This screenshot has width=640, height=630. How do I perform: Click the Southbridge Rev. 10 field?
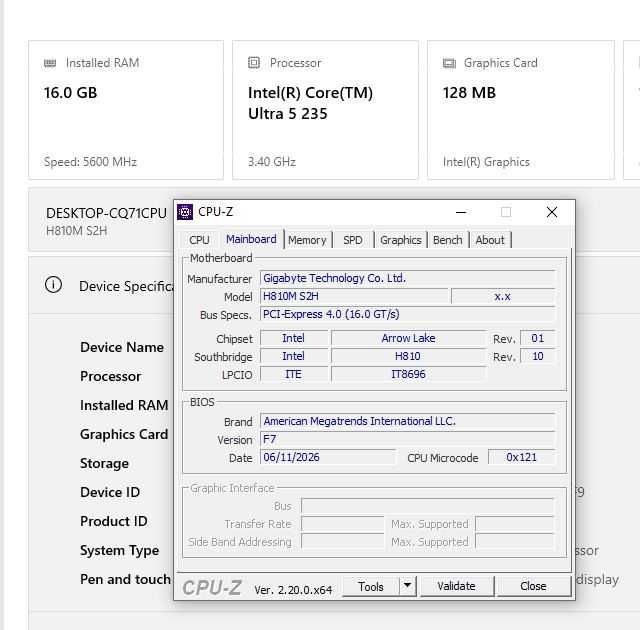[x=538, y=356]
